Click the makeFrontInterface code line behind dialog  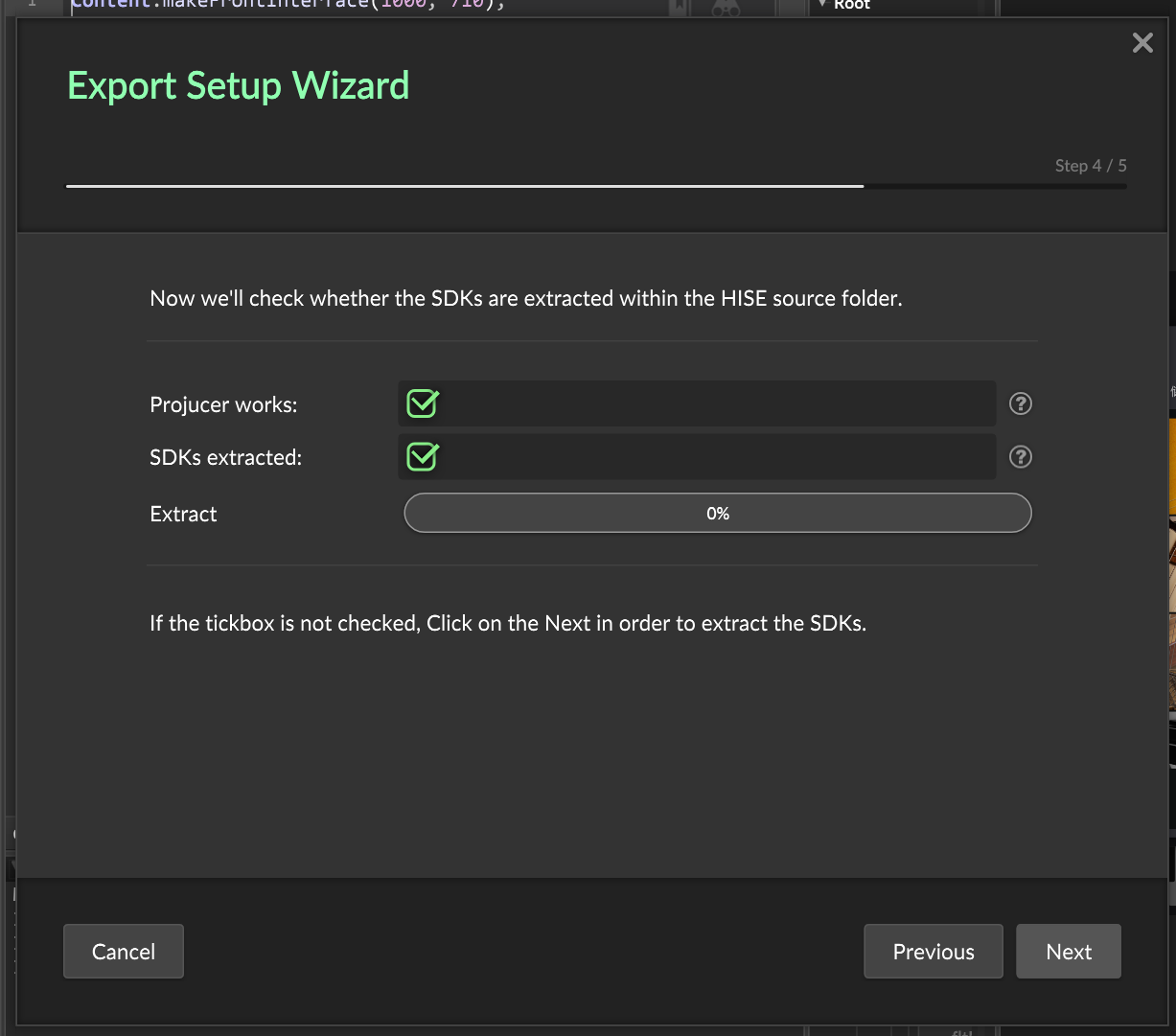pos(288,5)
